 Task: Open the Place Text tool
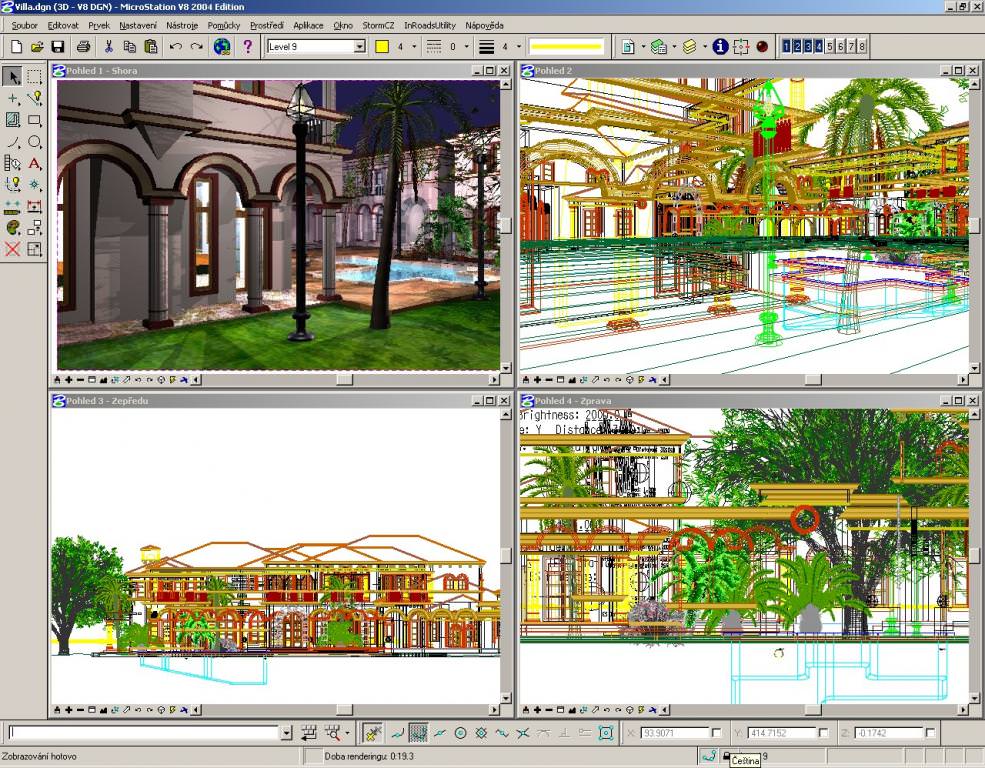(x=36, y=161)
